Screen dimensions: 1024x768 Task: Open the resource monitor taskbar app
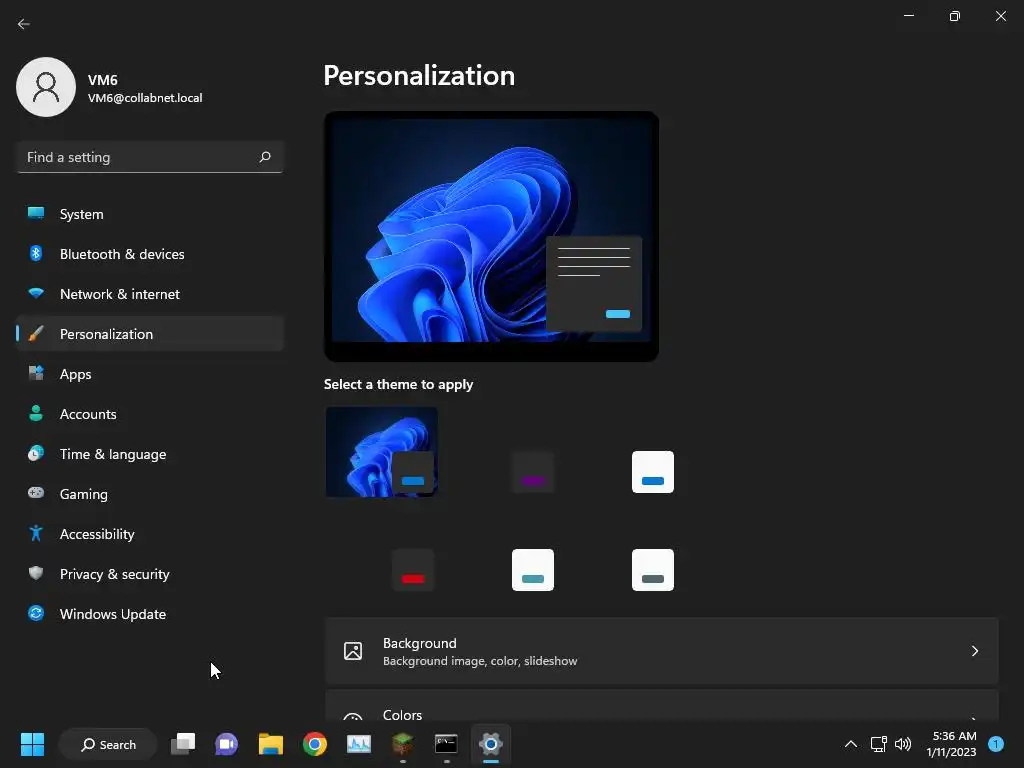tap(359, 744)
